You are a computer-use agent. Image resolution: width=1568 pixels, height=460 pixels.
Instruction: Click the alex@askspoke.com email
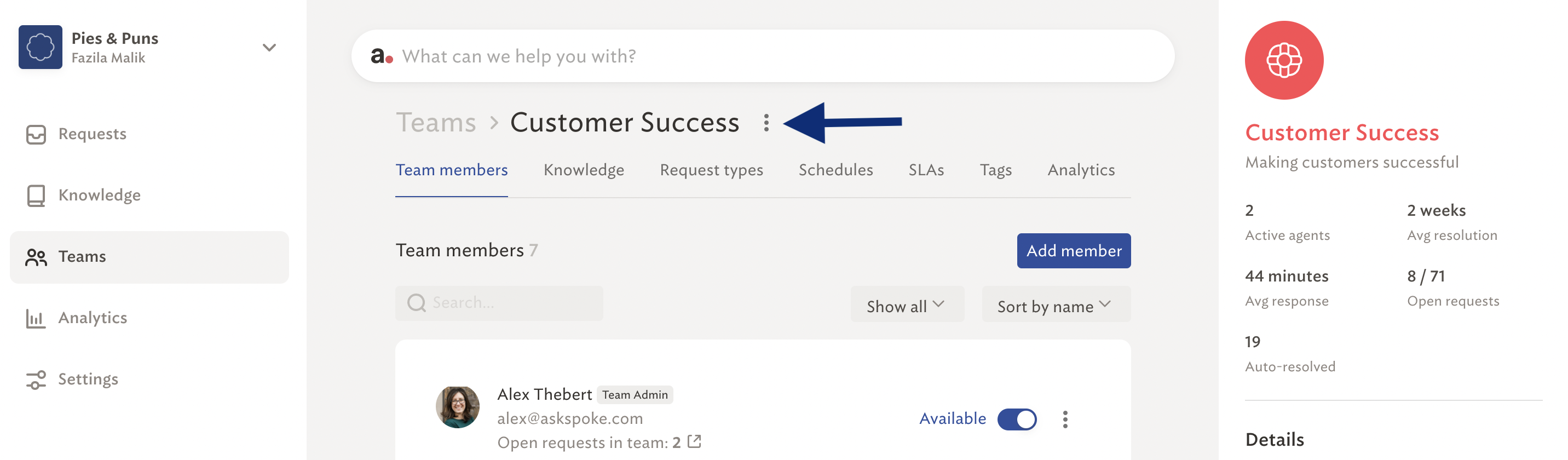coord(570,418)
